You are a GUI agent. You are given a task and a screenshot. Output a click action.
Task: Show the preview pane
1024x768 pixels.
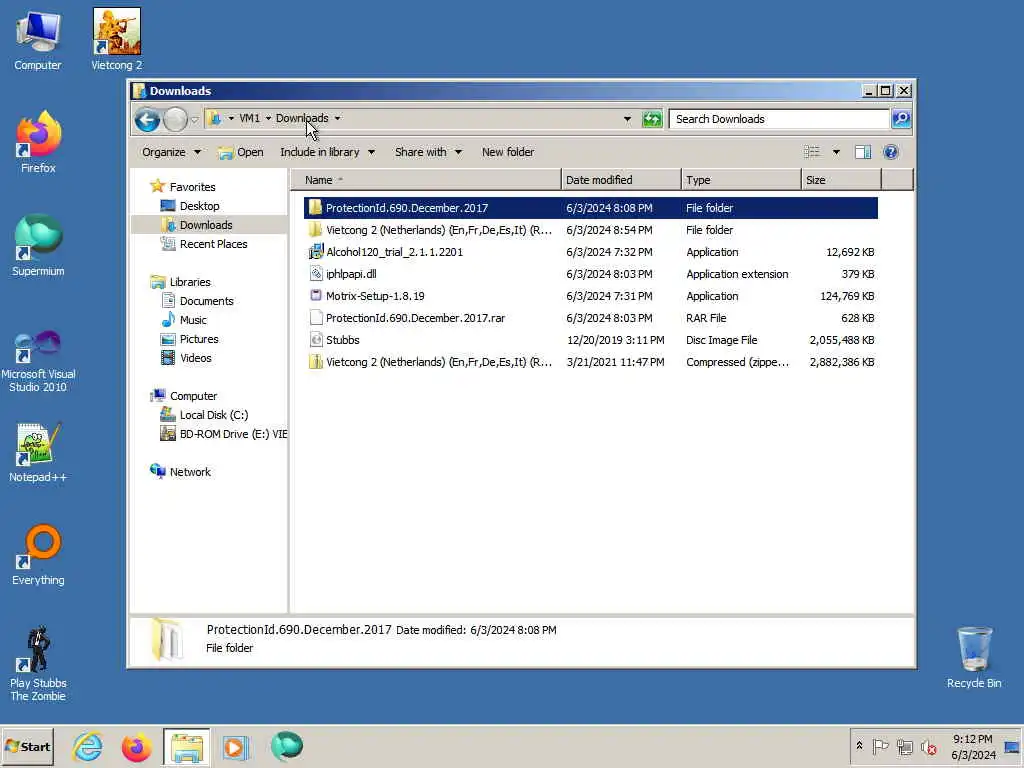(863, 152)
